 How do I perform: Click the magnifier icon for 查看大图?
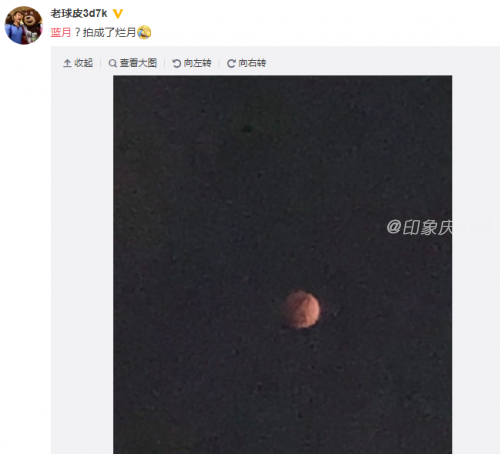tap(113, 63)
